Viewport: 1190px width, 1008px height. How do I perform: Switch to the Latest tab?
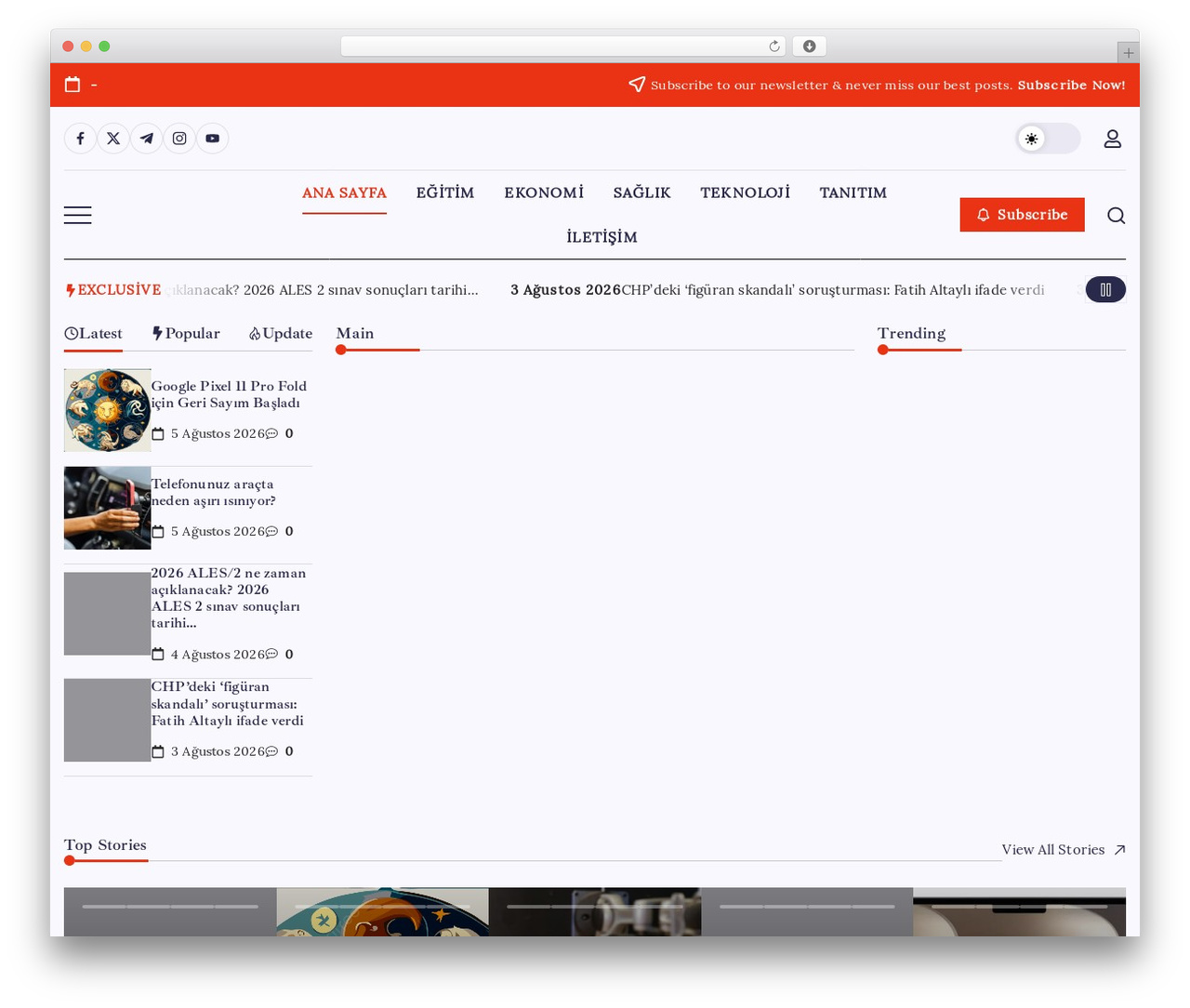pos(93,334)
